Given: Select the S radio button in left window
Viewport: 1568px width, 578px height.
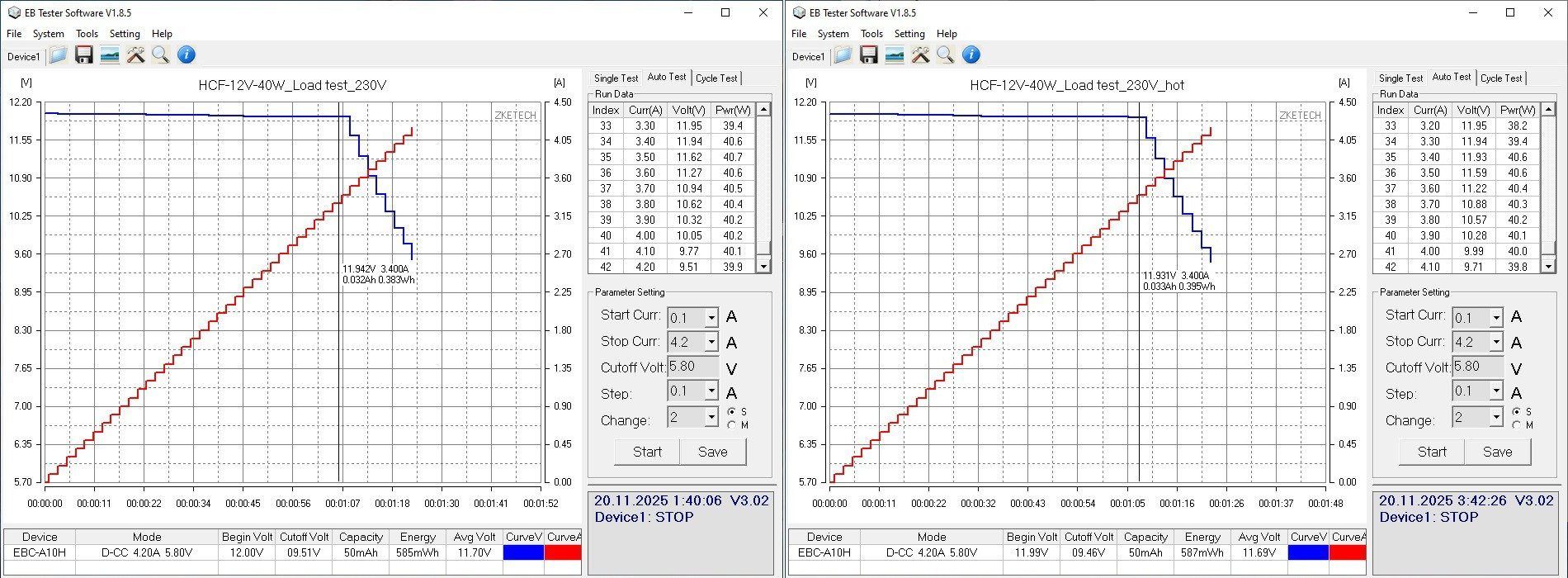Looking at the screenshot, I should (x=731, y=411).
